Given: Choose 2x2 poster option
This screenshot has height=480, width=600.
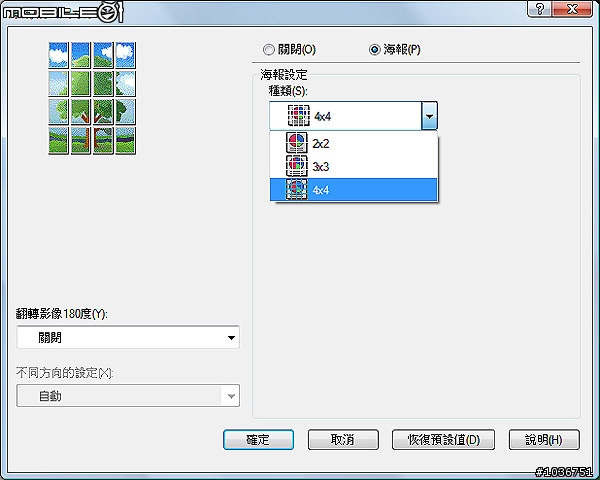Looking at the screenshot, I should [x=354, y=143].
